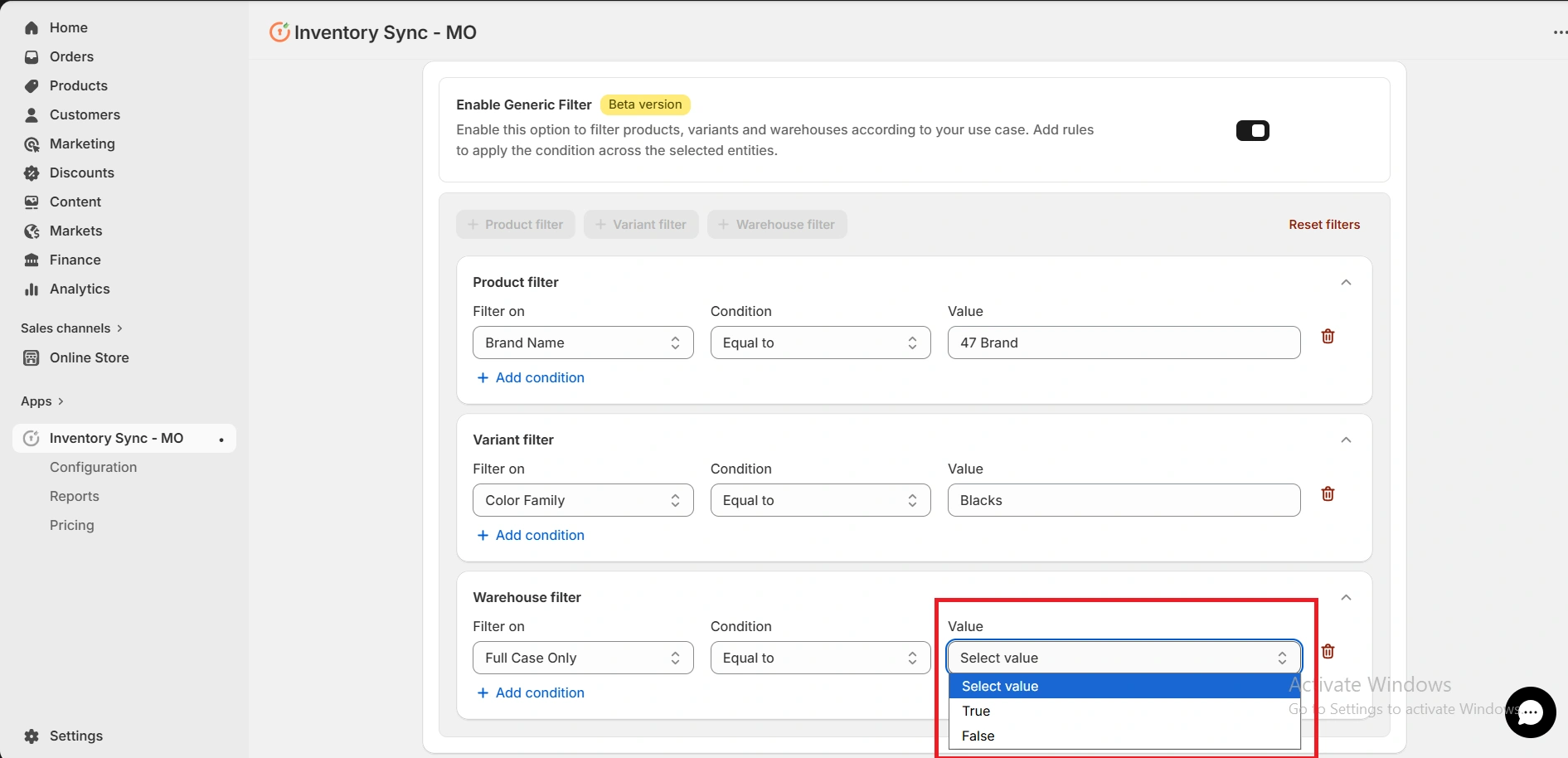This screenshot has height=758, width=1568.
Task: Open the Color Family filter dropdown
Action: click(x=583, y=500)
